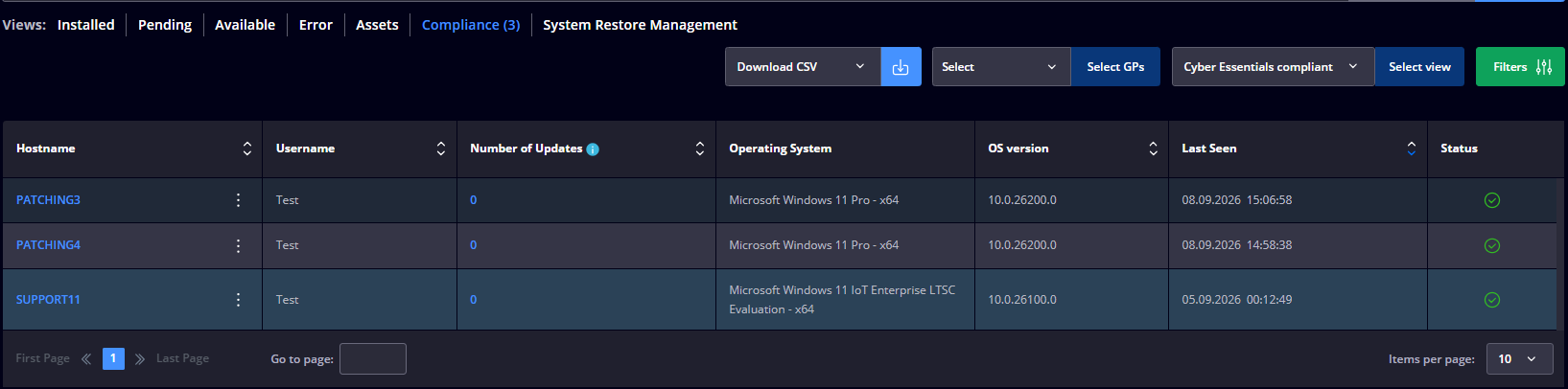
Task: Switch to the Error view
Action: coord(316,25)
